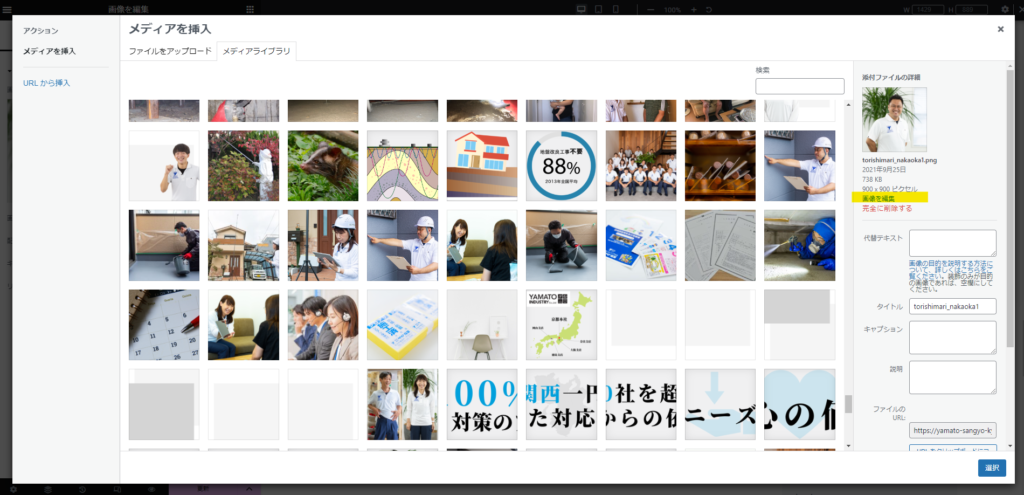Select the group staff photo thumbnail

coord(641,166)
